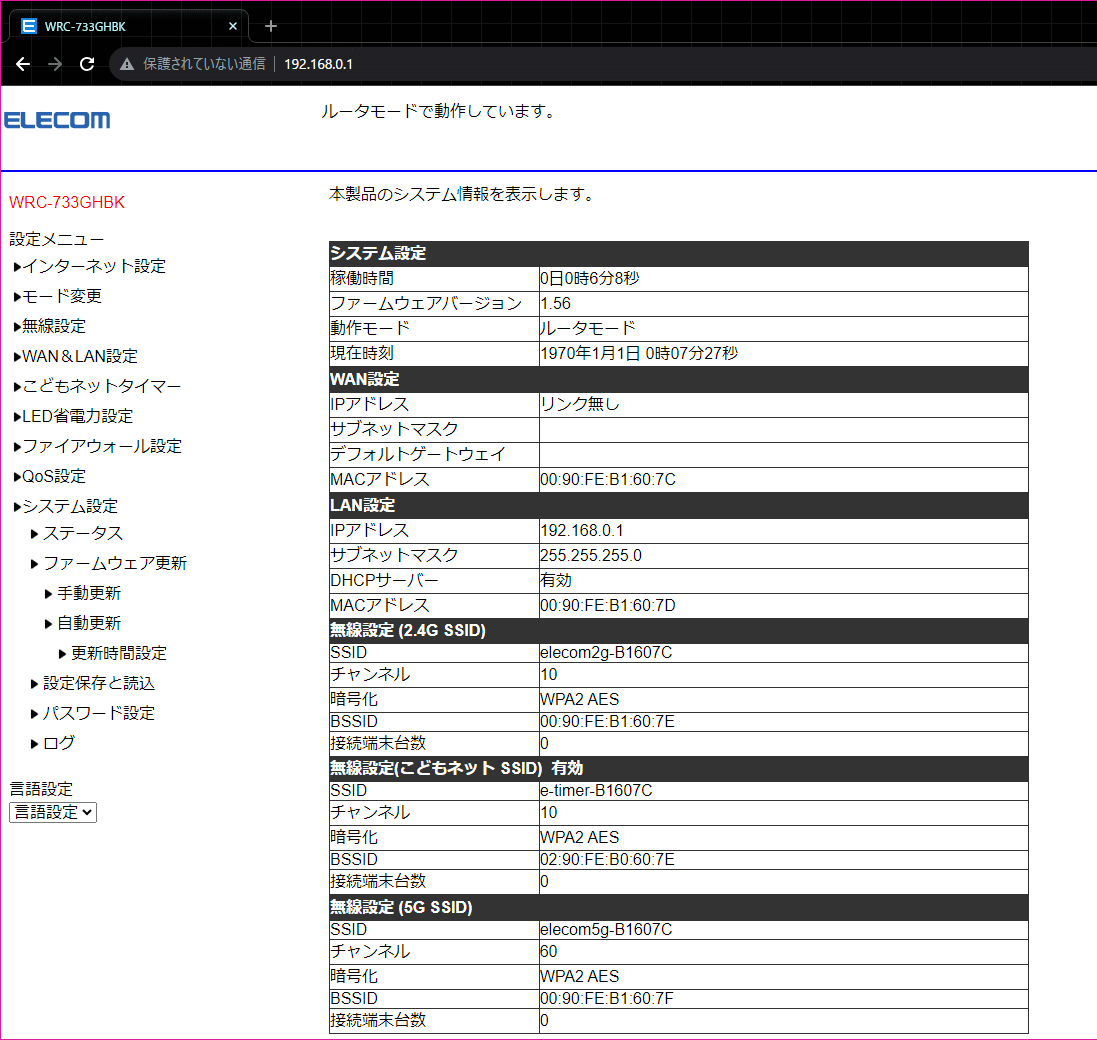Open ファイアウォール設定 from the menu
Viewport: 1097px width, 1040px height.
[x=101, y=446]
